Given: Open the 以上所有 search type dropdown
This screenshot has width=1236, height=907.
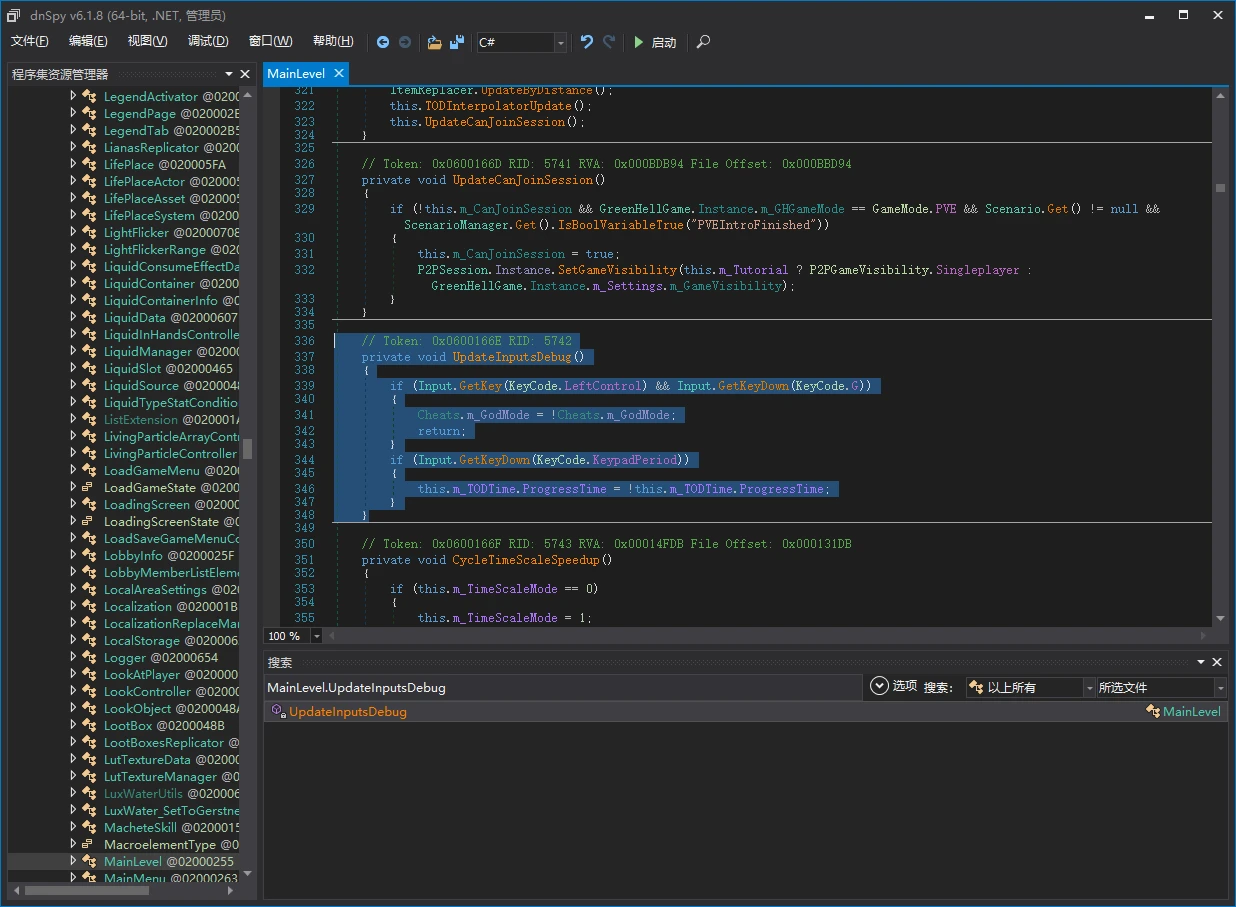Looking at the screenshot, I should (x=1031, y=687).
